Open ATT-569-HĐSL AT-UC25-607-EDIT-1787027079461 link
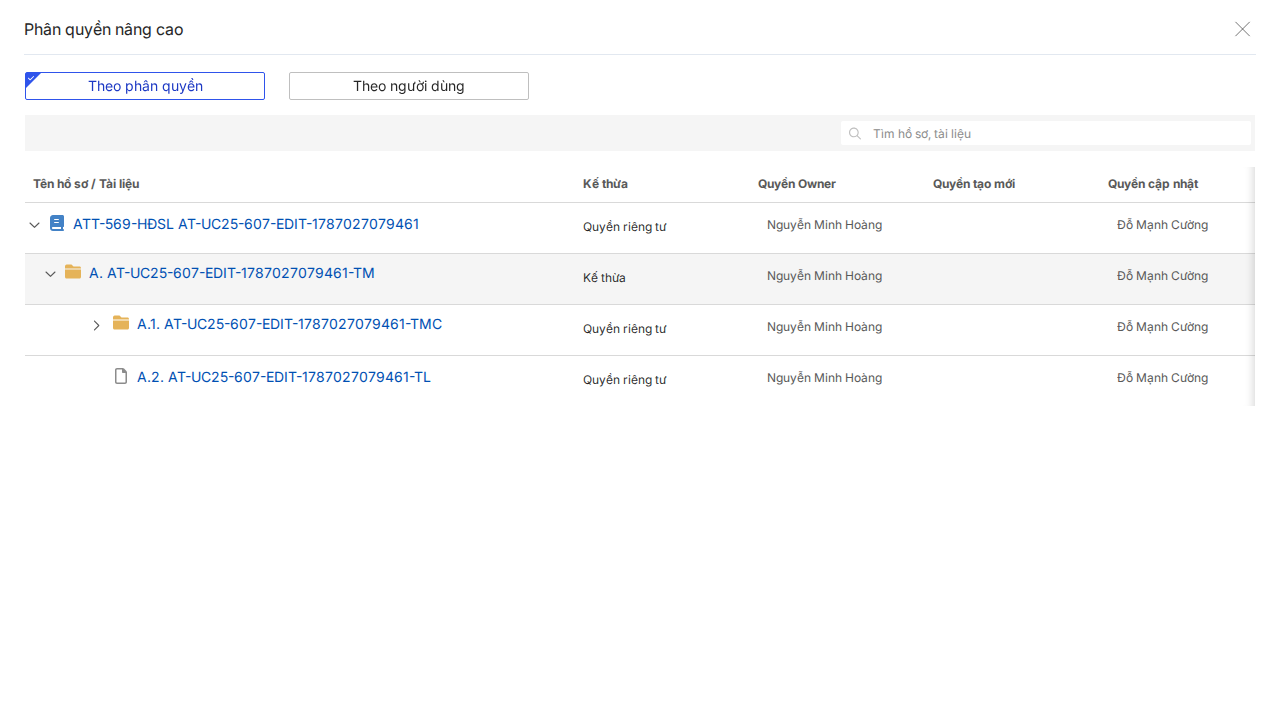 tap(246, 224)
